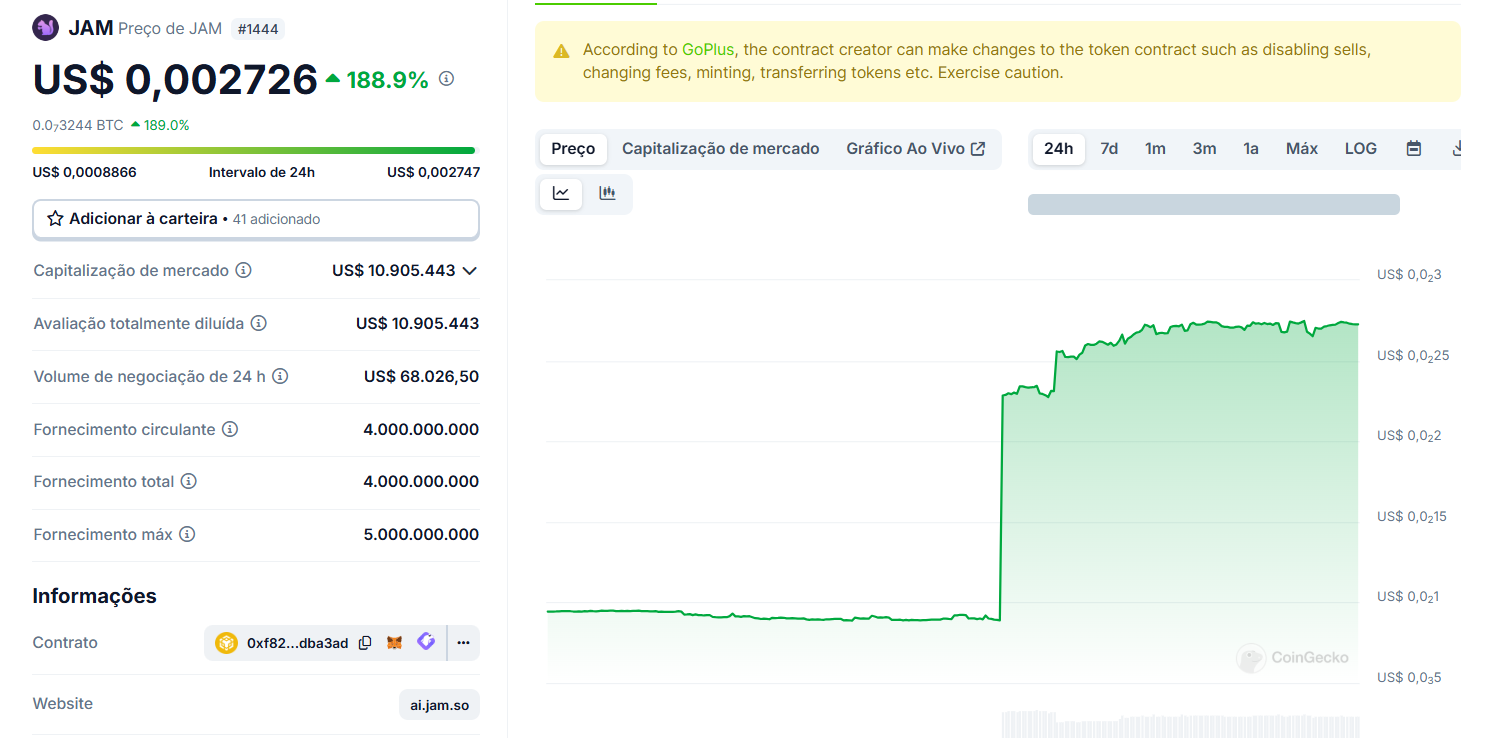Select the 24h time range
This screenshot has height=738, width=1498.
[x=1059, y=149]
